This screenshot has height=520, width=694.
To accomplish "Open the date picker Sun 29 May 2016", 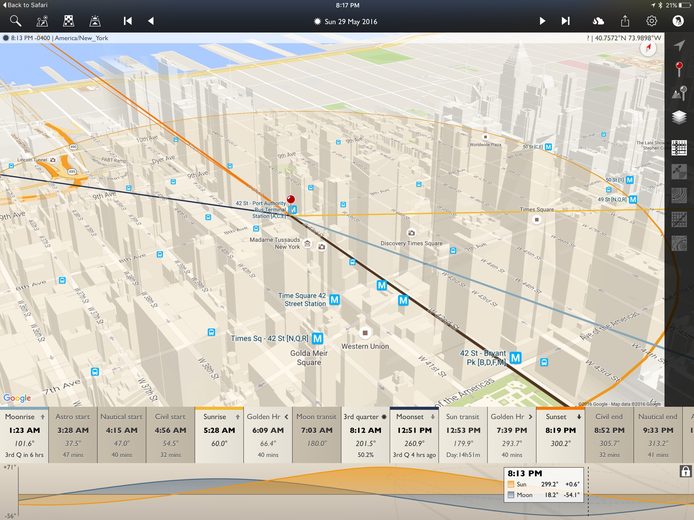I will pos(346,21).
